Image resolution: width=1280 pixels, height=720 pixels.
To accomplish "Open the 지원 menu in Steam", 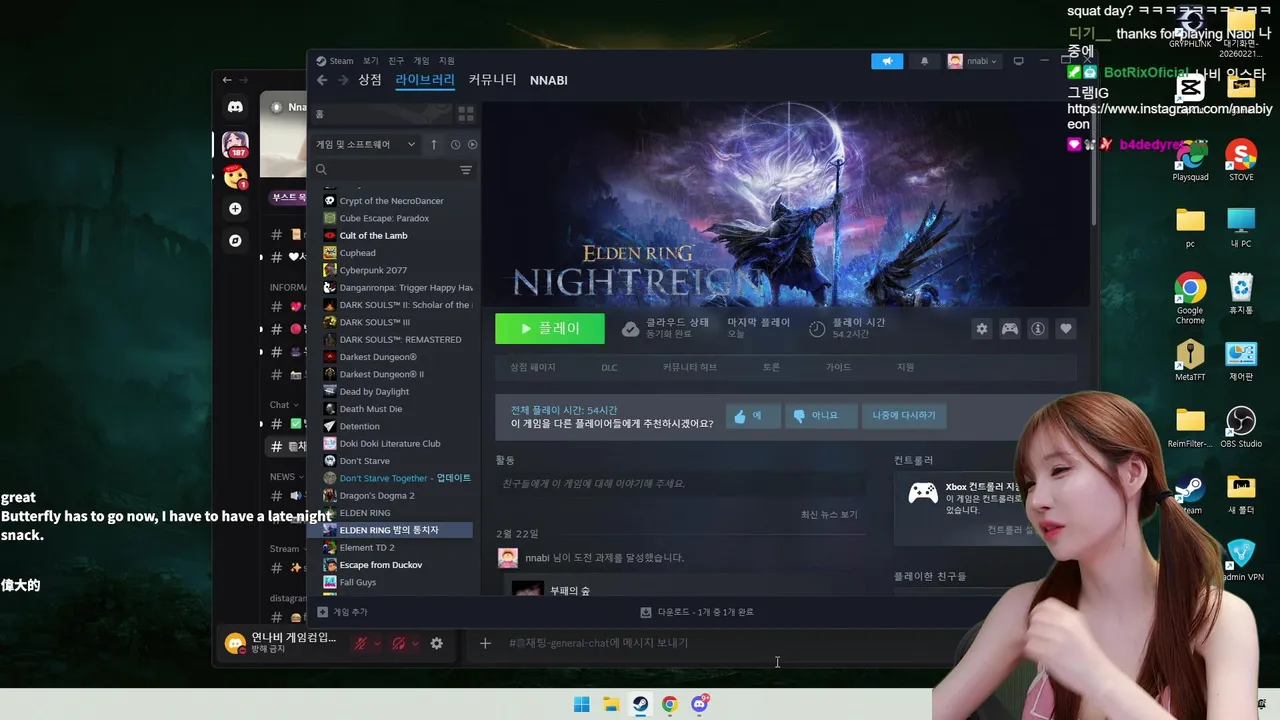I will [x=447, y=61].
